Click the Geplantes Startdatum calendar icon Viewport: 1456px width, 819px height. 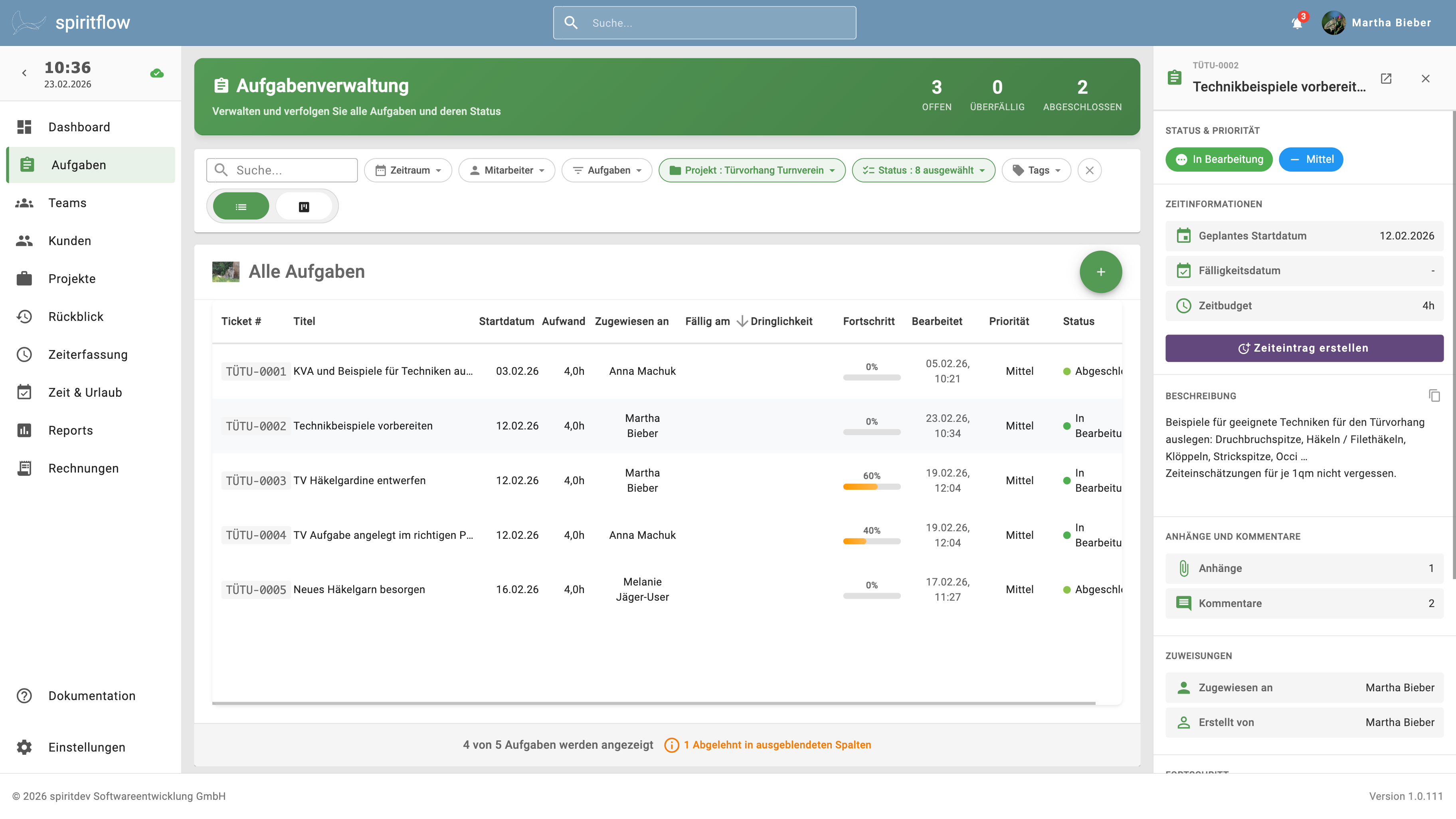(x=1183, y=236)
